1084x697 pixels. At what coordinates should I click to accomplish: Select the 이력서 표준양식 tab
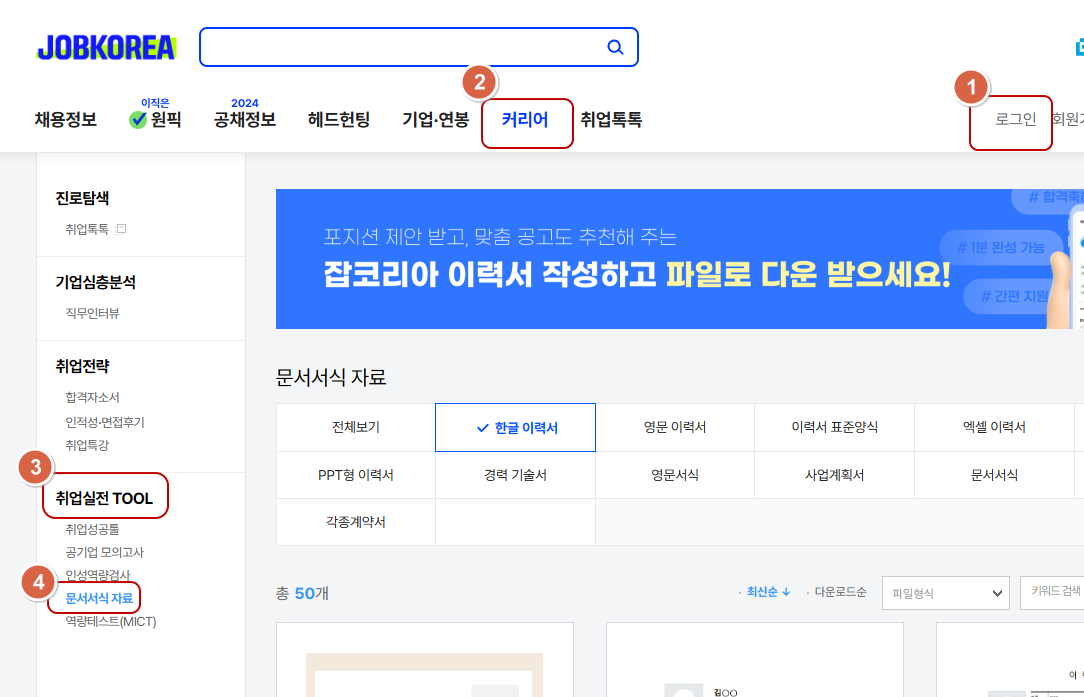[834, 427]
